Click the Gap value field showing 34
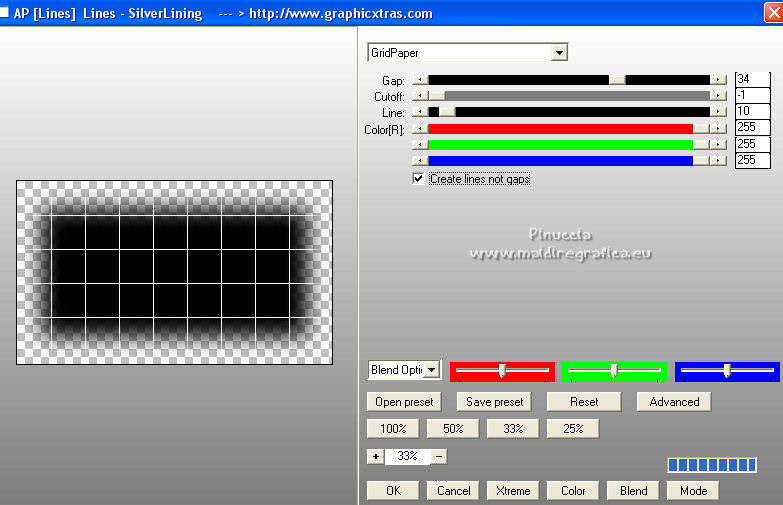This screenshot has width=783, height=505. 753,79
